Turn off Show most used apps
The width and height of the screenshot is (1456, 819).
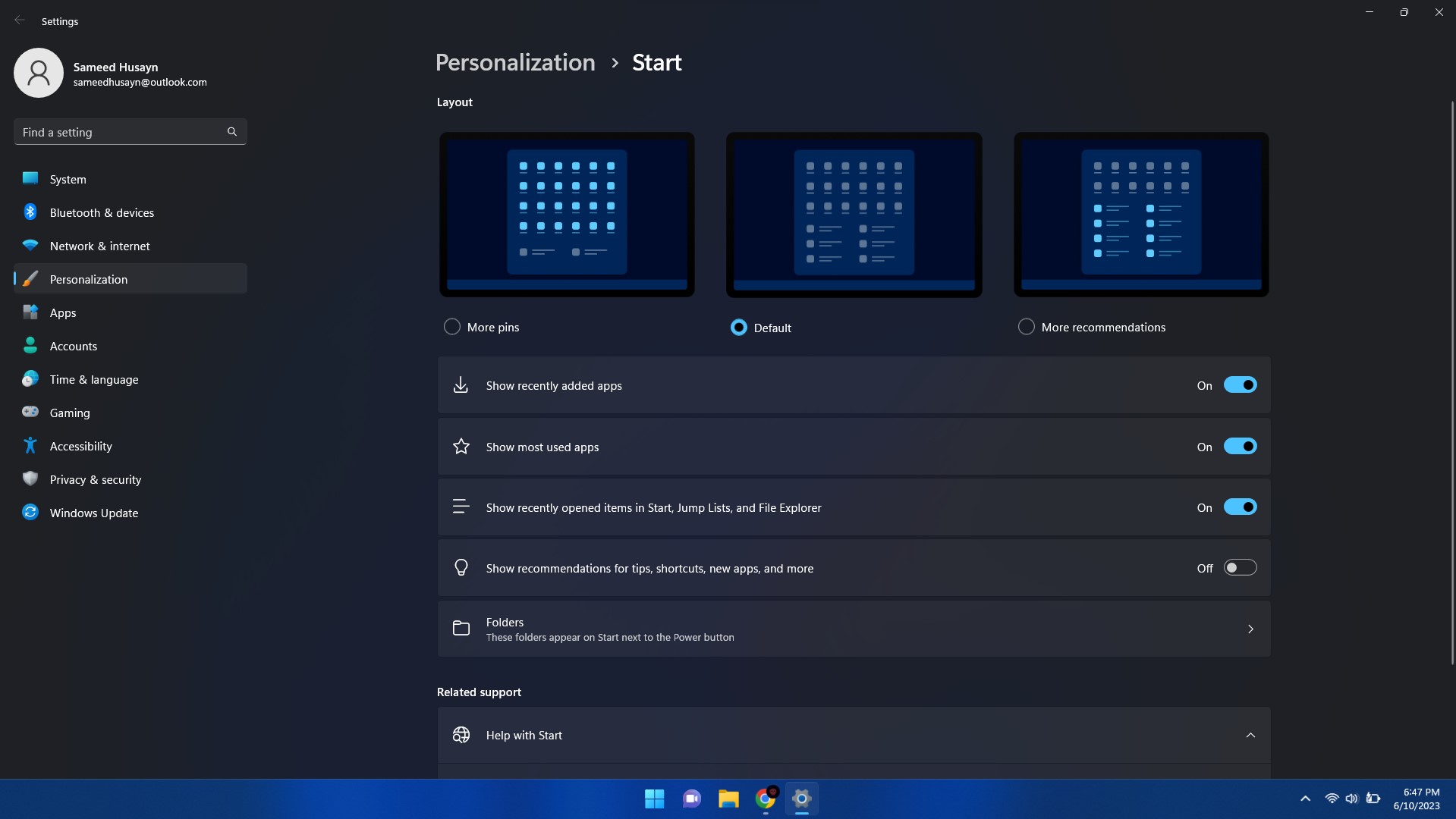point(1240,447)
